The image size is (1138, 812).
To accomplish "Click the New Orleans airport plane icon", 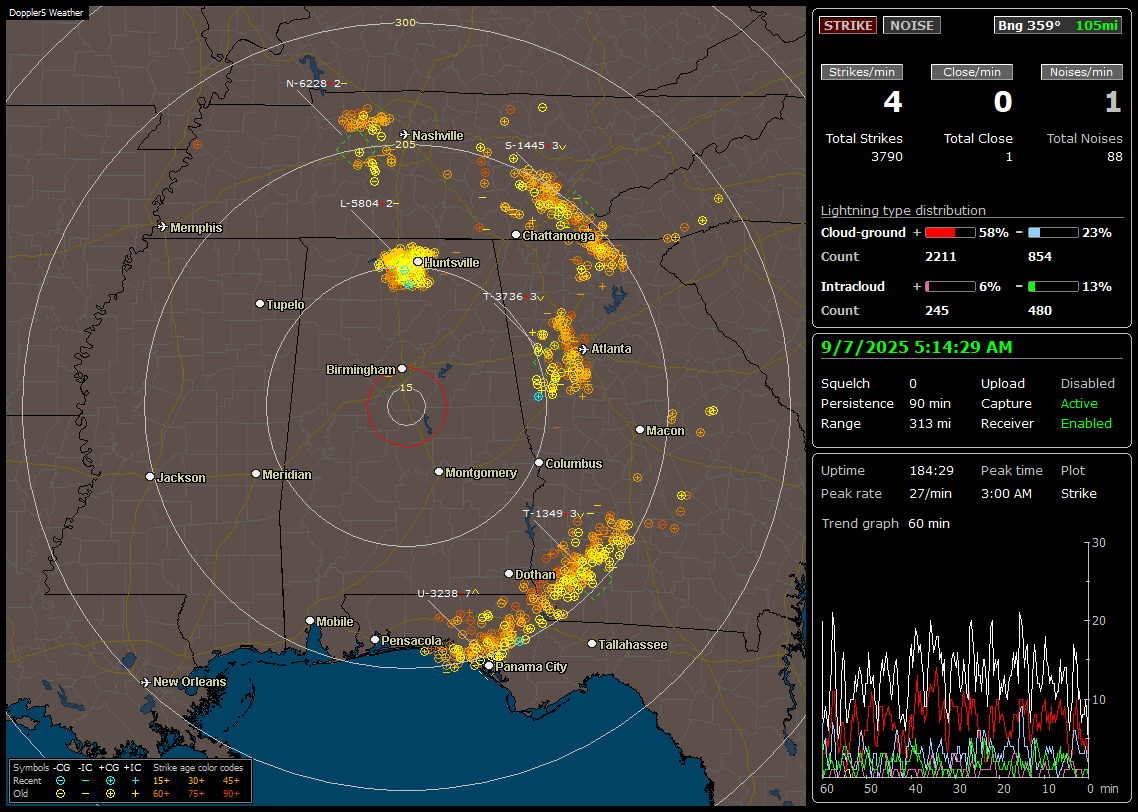I will [x=146, y=682].
